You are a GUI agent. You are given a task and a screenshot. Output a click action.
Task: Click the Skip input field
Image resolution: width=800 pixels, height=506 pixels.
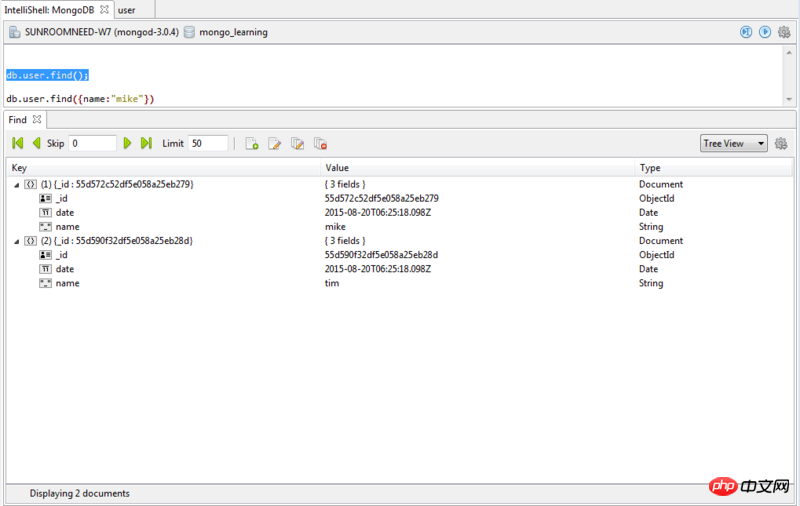point(92,143)
